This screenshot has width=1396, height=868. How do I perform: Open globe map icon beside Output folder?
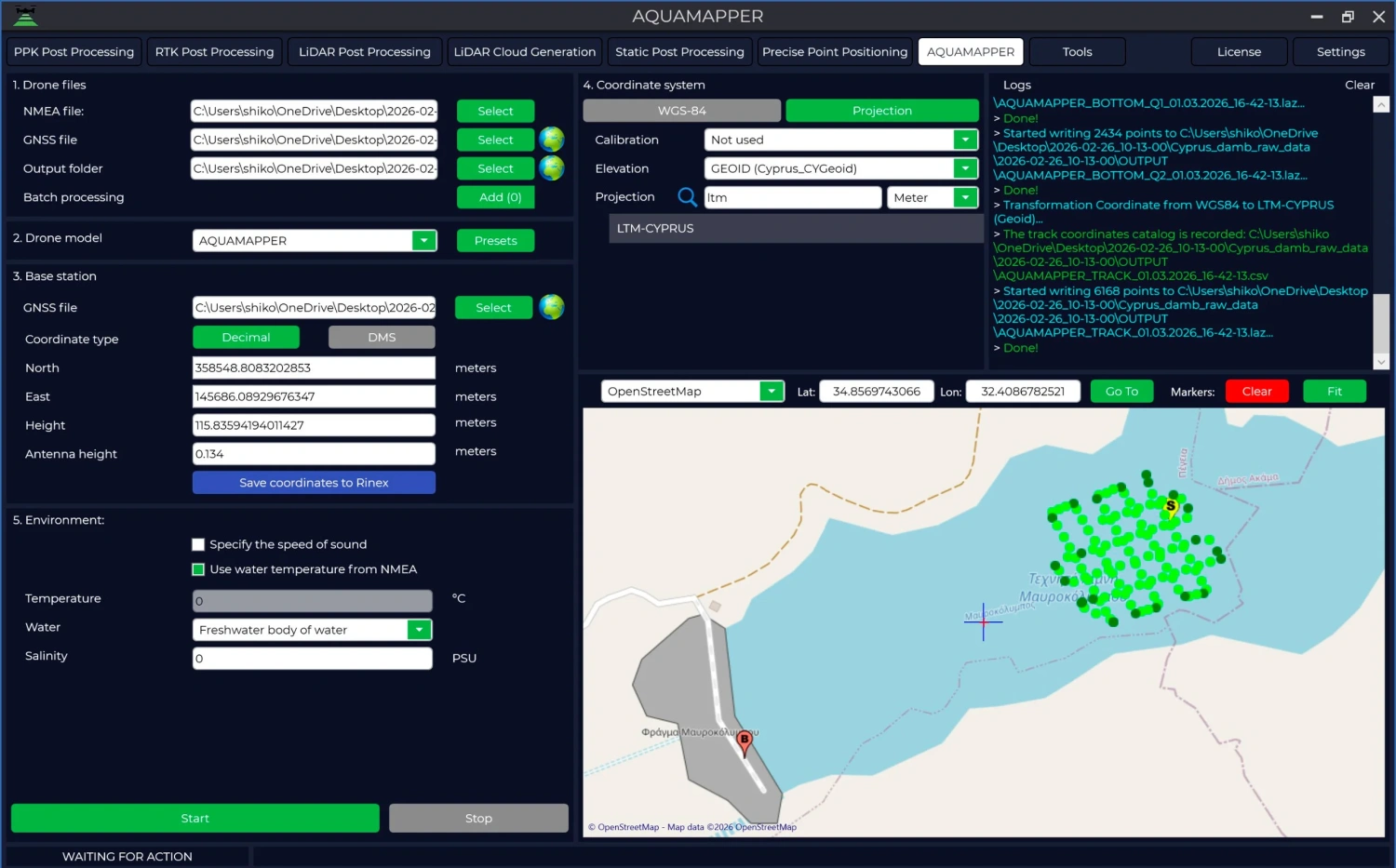(552, 168)
